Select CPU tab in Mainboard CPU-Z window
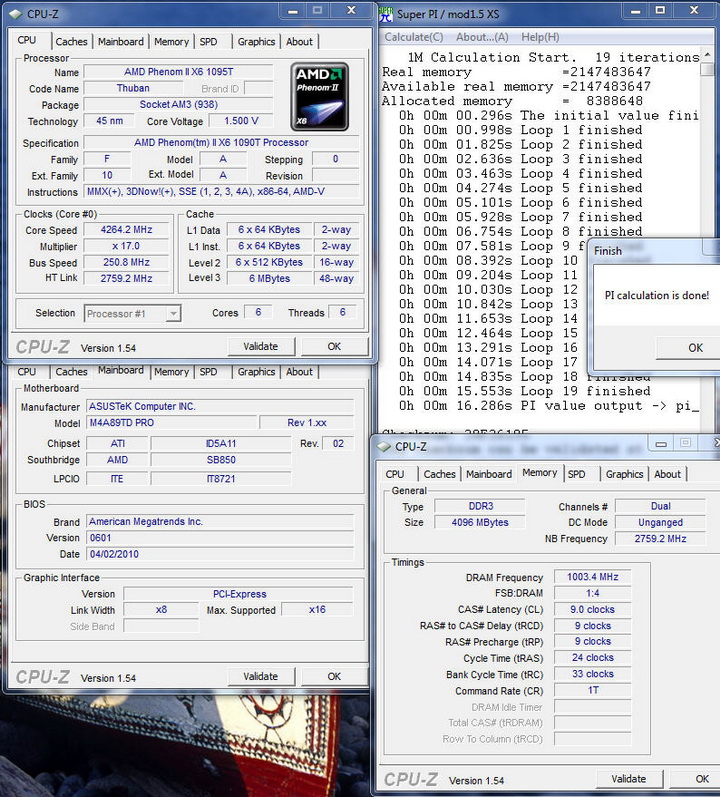The height and width of the screenshot is (797, 720). pyautogui.click(x=27, y=372)
